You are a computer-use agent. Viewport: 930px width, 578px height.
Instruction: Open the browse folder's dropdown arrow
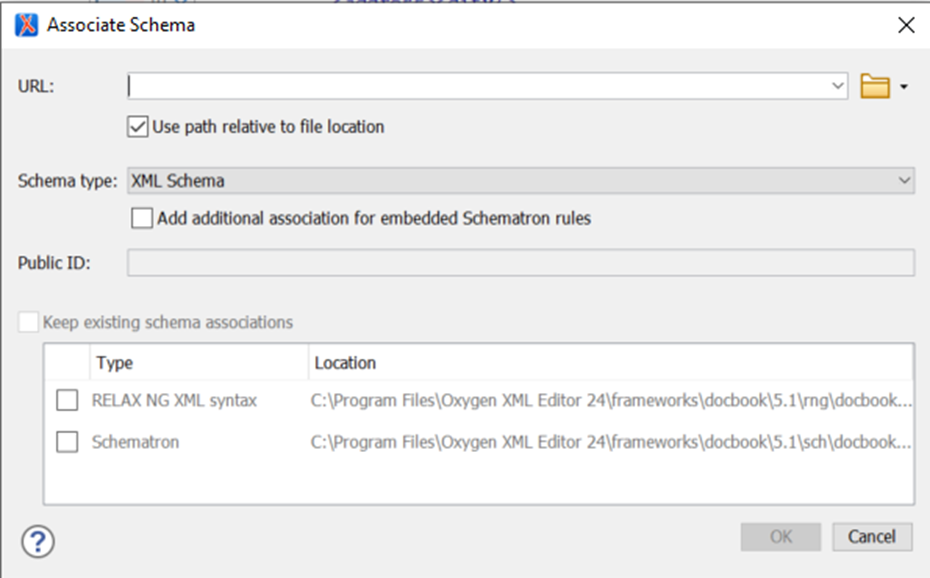pos(903,87)
